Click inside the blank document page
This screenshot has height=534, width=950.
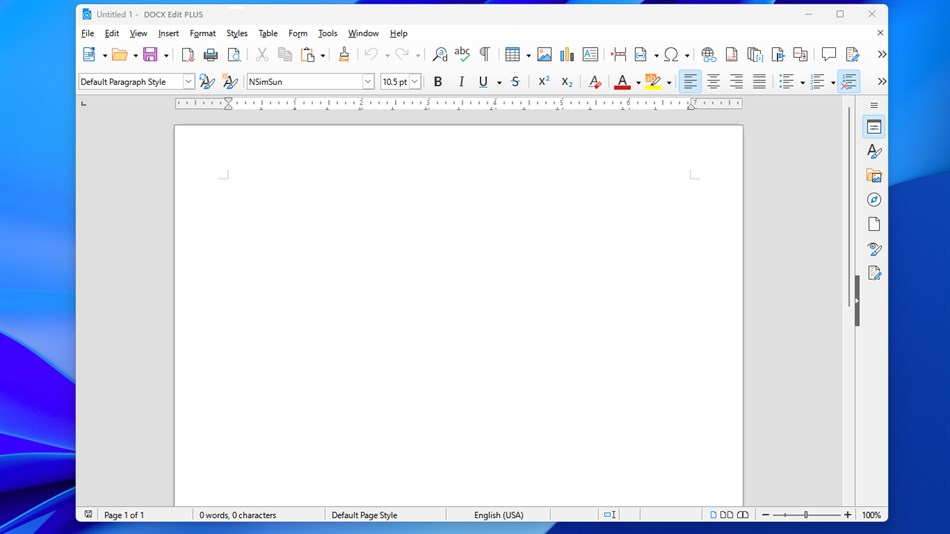click(x=459, y=315)
